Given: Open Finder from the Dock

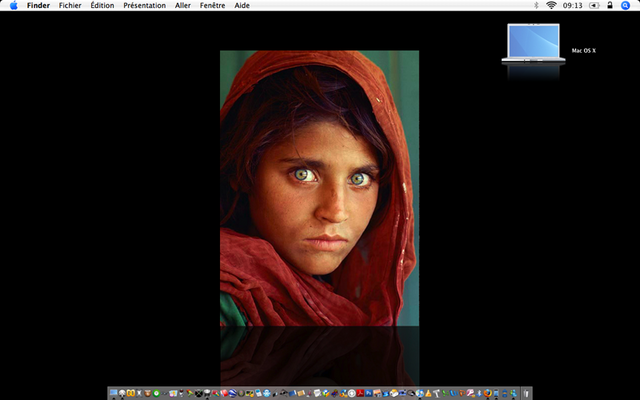Looking at the screenshot, I should [x=113, y=393].
